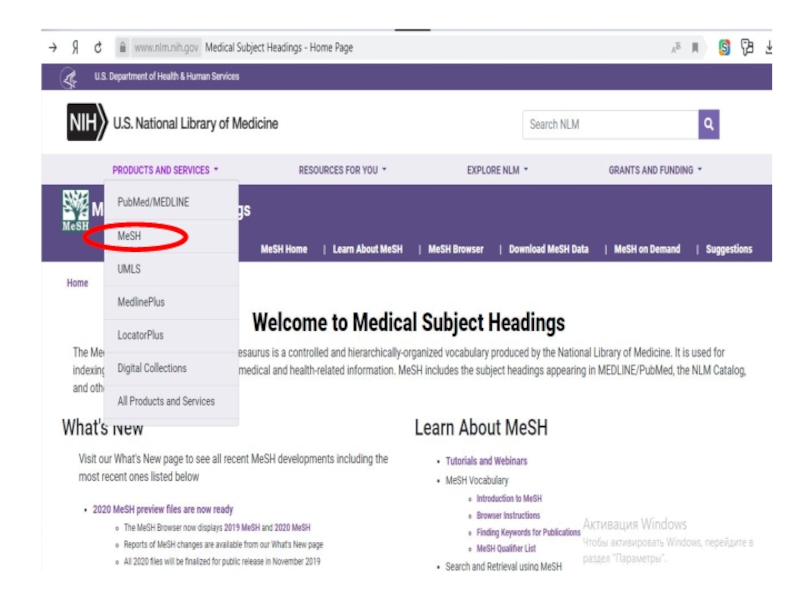Click the 'MeSH Vocabulary' bullet text
The image size is (800, 600).
tap(477, 481)
